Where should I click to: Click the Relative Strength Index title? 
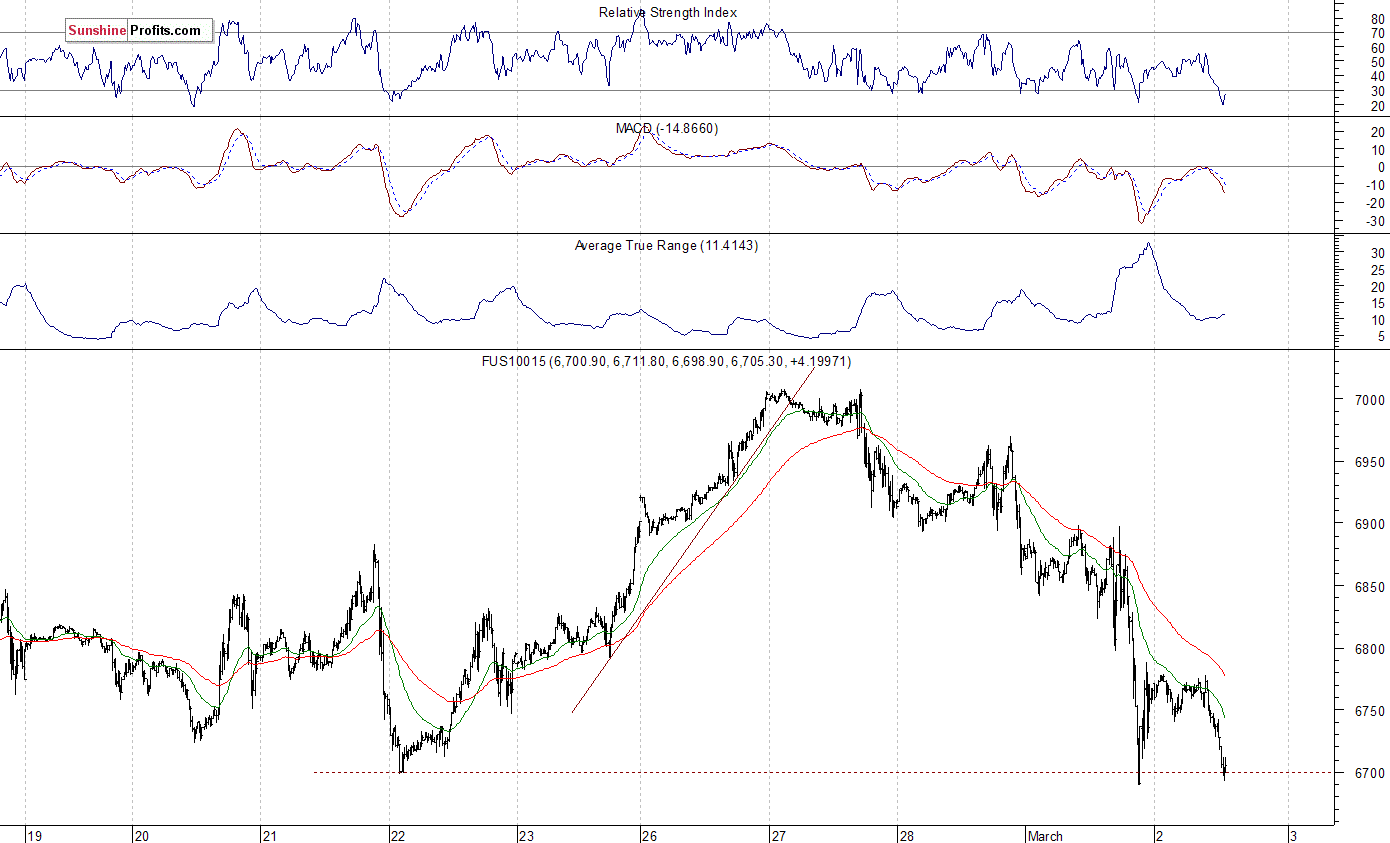[x=668, y=13]
